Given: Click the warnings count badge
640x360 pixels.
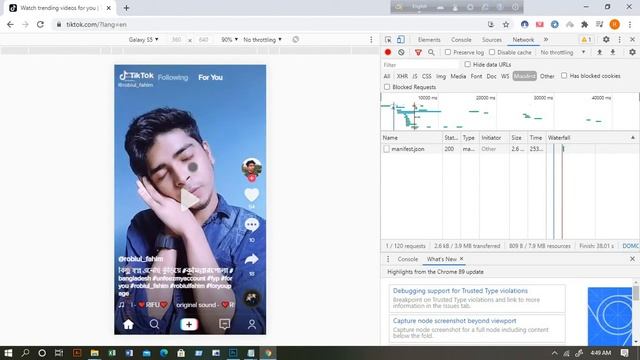Looking at the screenshot, I should pos(586,40).
